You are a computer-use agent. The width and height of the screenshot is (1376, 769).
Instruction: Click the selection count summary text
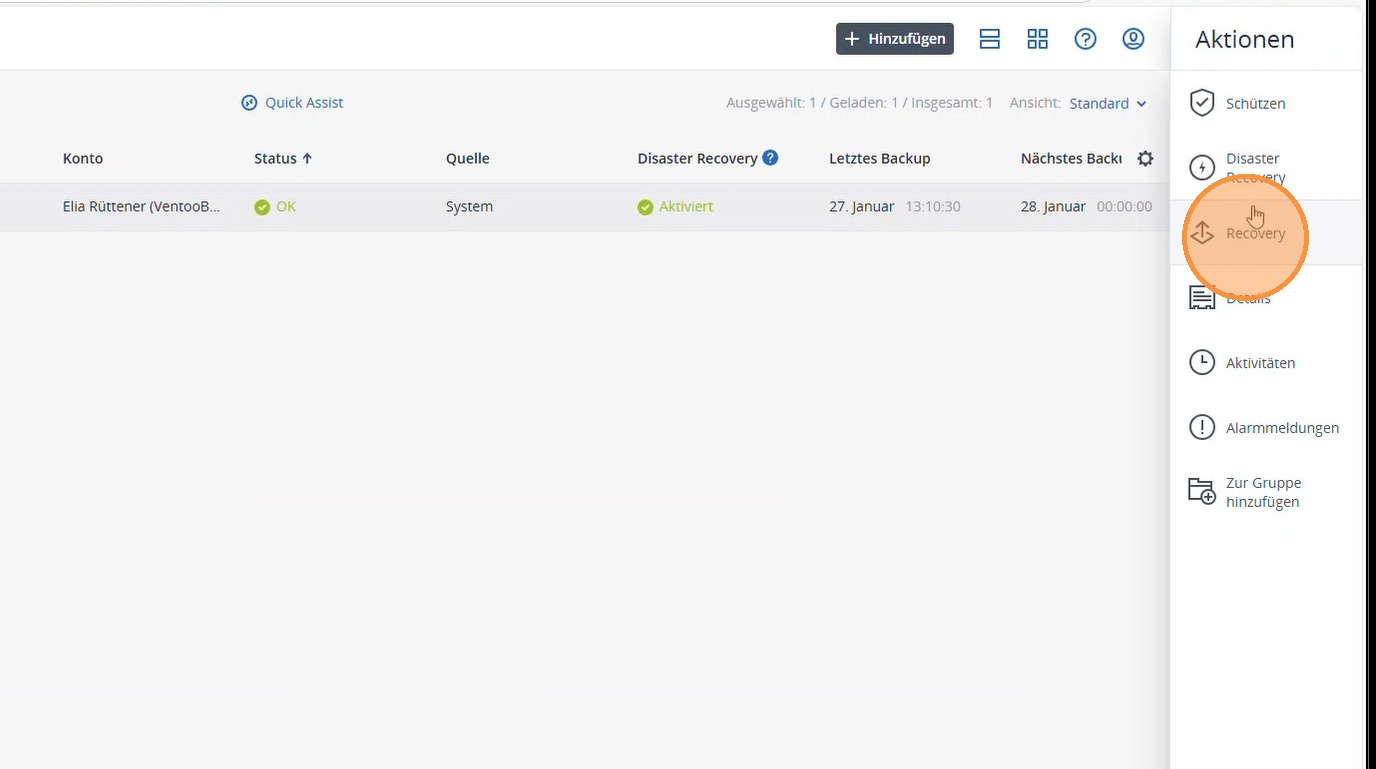[x=859, y=103]
